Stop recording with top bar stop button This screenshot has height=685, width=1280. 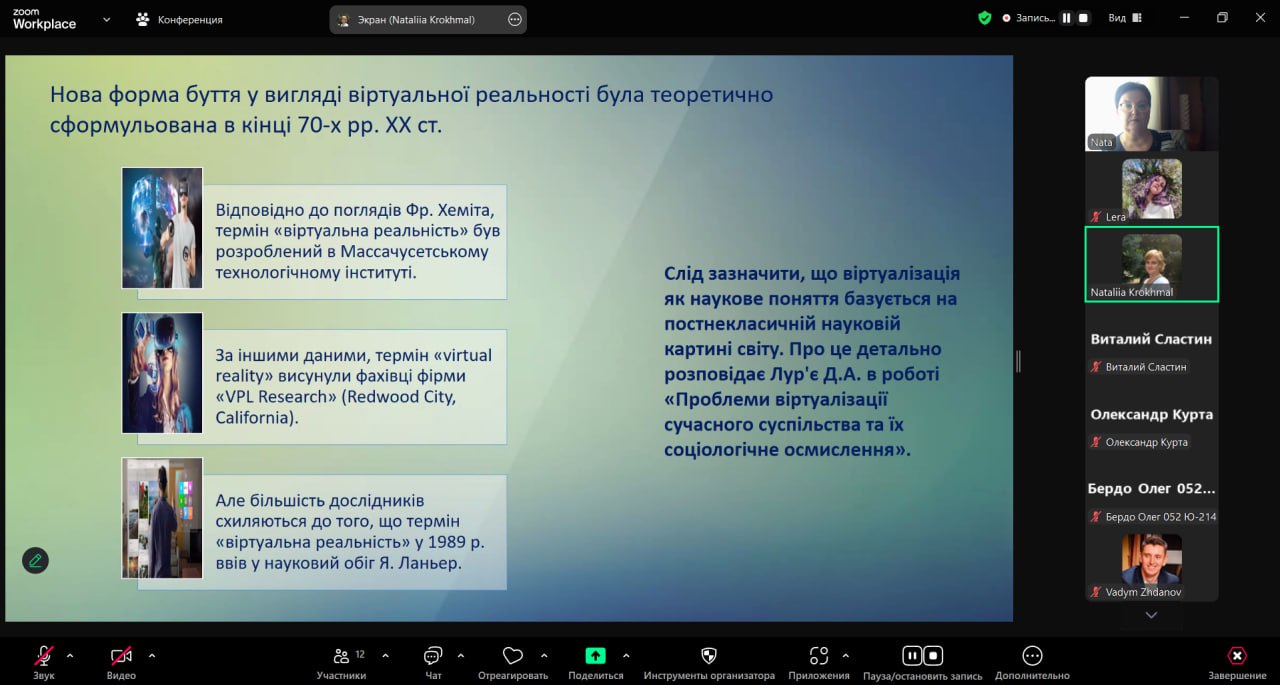(x=1083, y=18)
